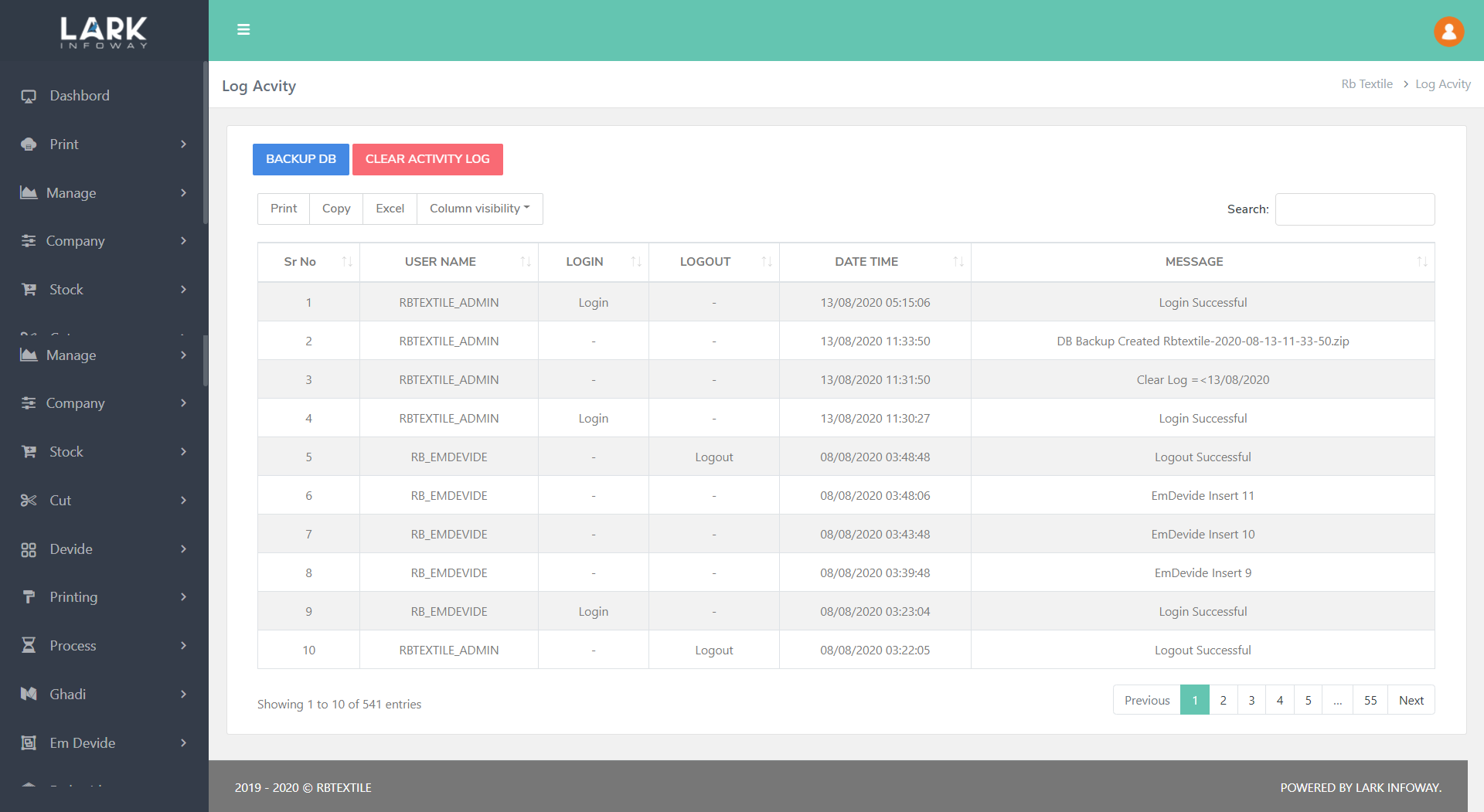The height and width of the screenshot is (812, 1484).
Task: Click the upper sidebar scrollbar
Action: coord(206,143)
